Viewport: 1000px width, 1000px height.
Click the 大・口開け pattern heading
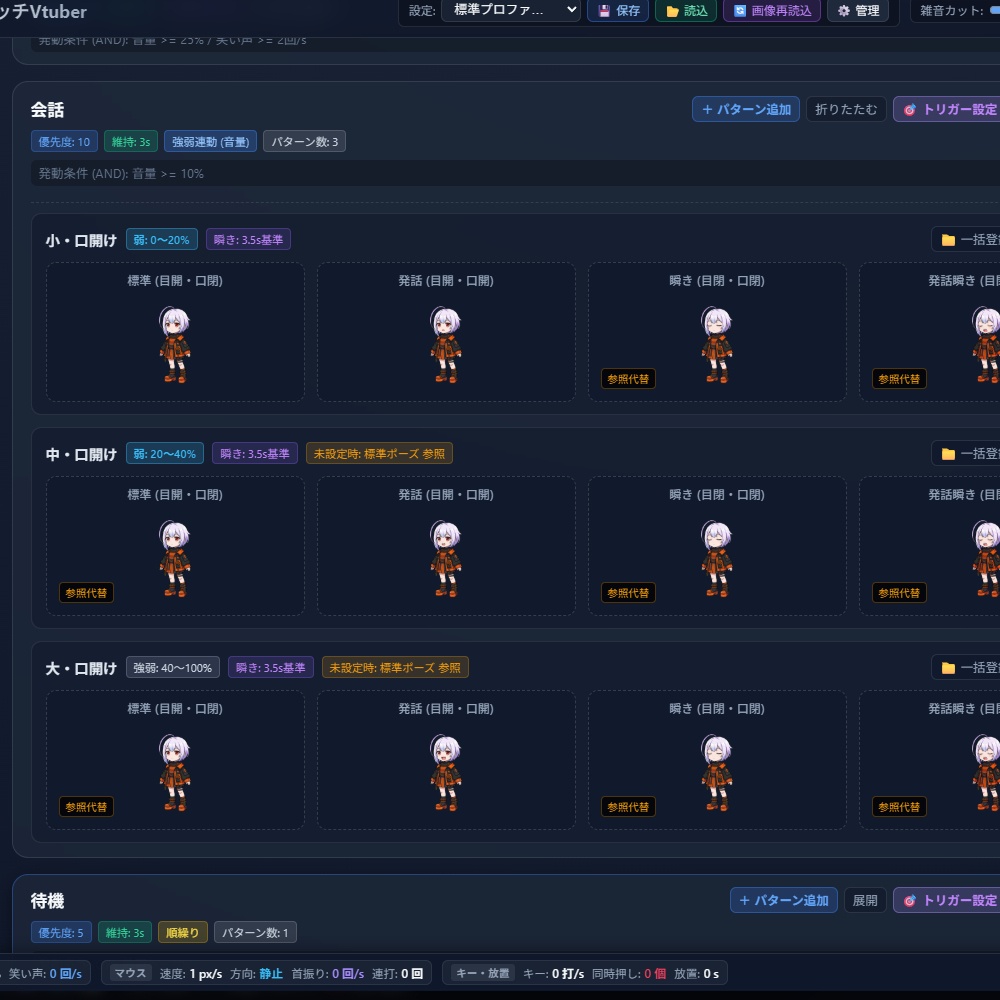pos(81,668)
